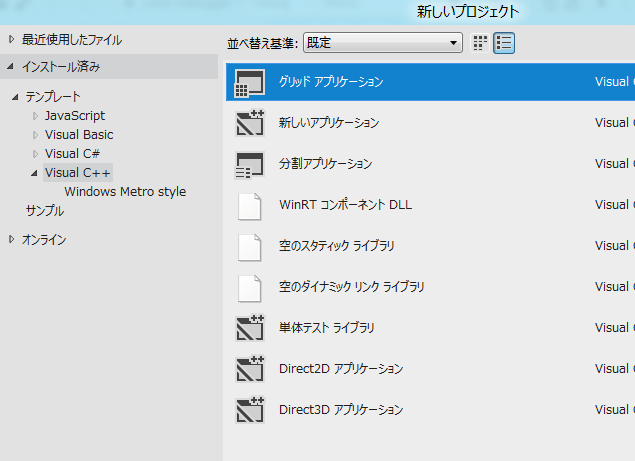The image size is (635, 461).
Task: Expand the JavaScript template node
Action: (35, 116)
